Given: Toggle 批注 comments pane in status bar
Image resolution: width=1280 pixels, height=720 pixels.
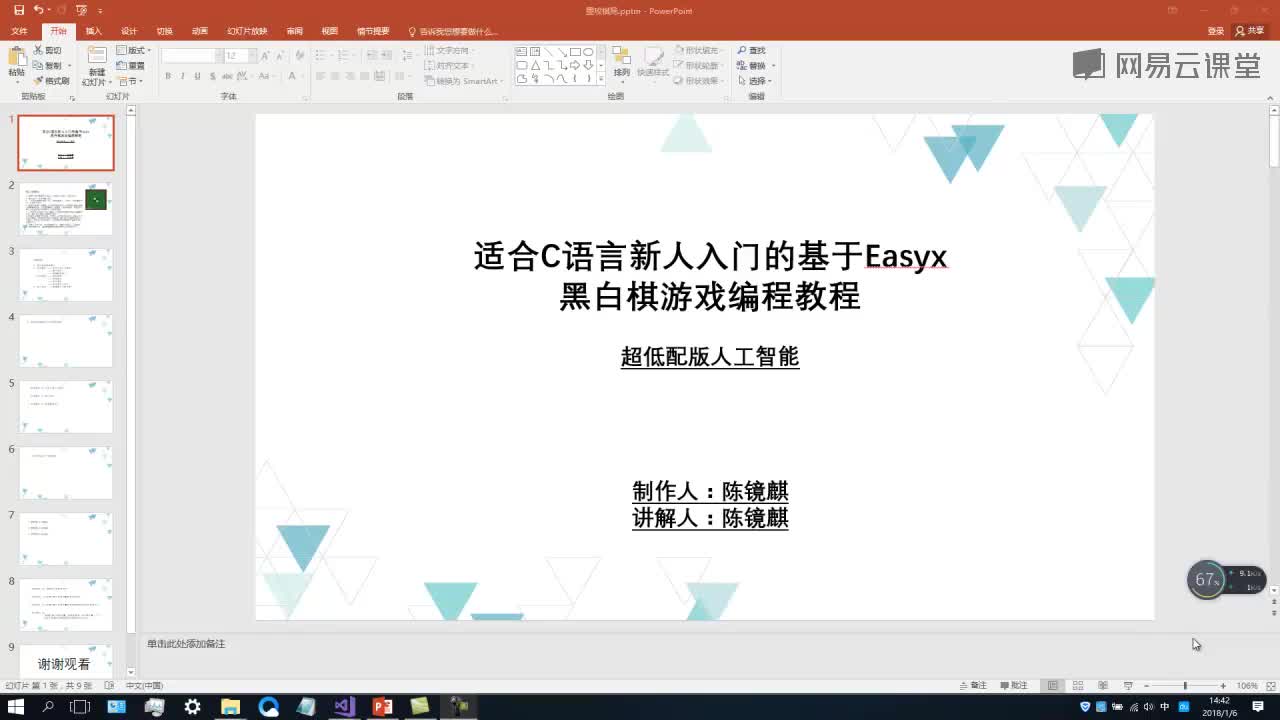Looking at the screenshot, I should pos(1013,686).
